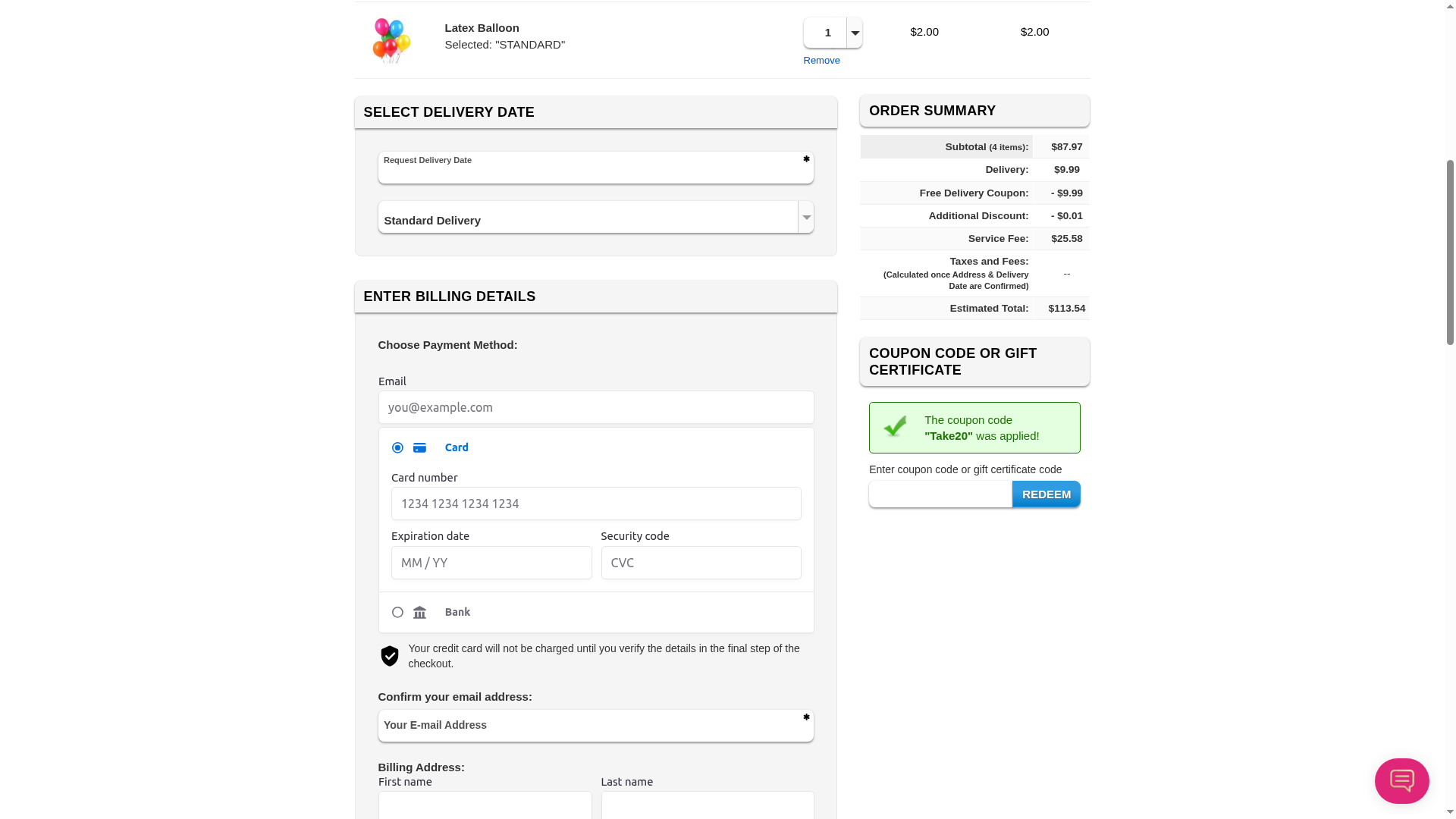Screen dimensions: 1456x819
Task: Click the credit card icon
Action: 419,448
